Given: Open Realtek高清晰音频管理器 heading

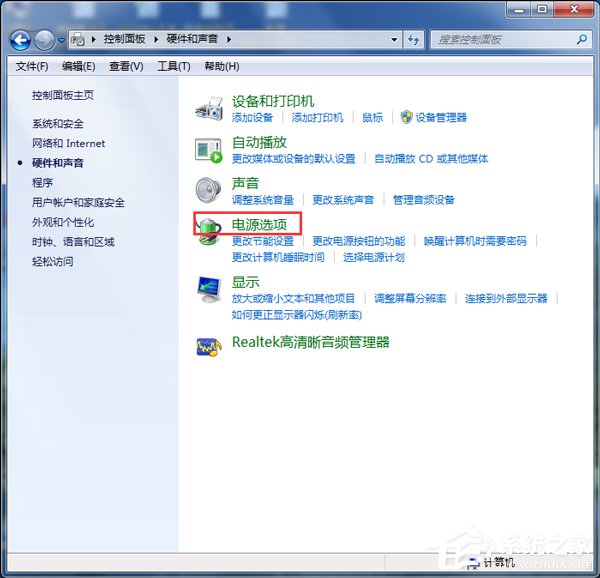Looking at the screenshot, I should [x=311, y=342].
